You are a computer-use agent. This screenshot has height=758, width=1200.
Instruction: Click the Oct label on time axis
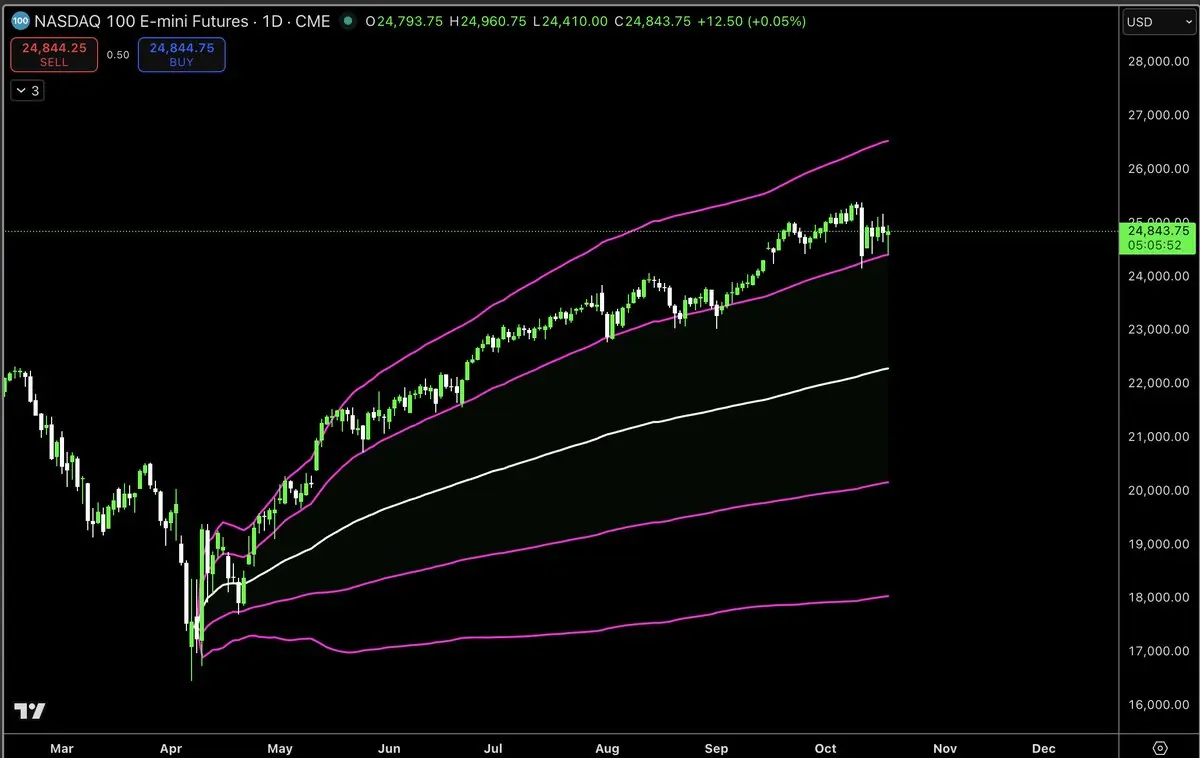825,748
